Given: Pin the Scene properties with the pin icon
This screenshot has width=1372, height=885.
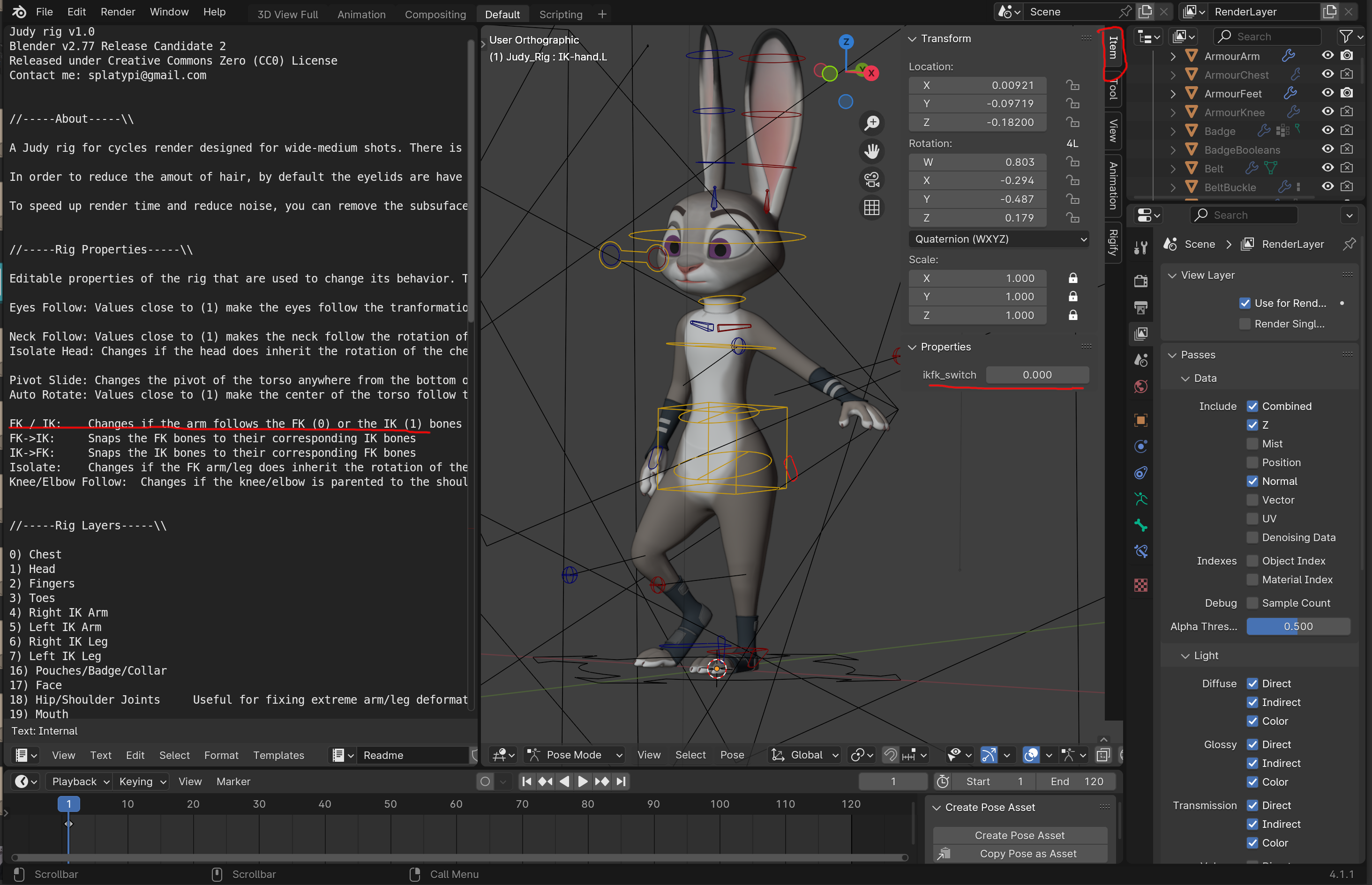Looking at the screenshot, I should [1349, 244].
